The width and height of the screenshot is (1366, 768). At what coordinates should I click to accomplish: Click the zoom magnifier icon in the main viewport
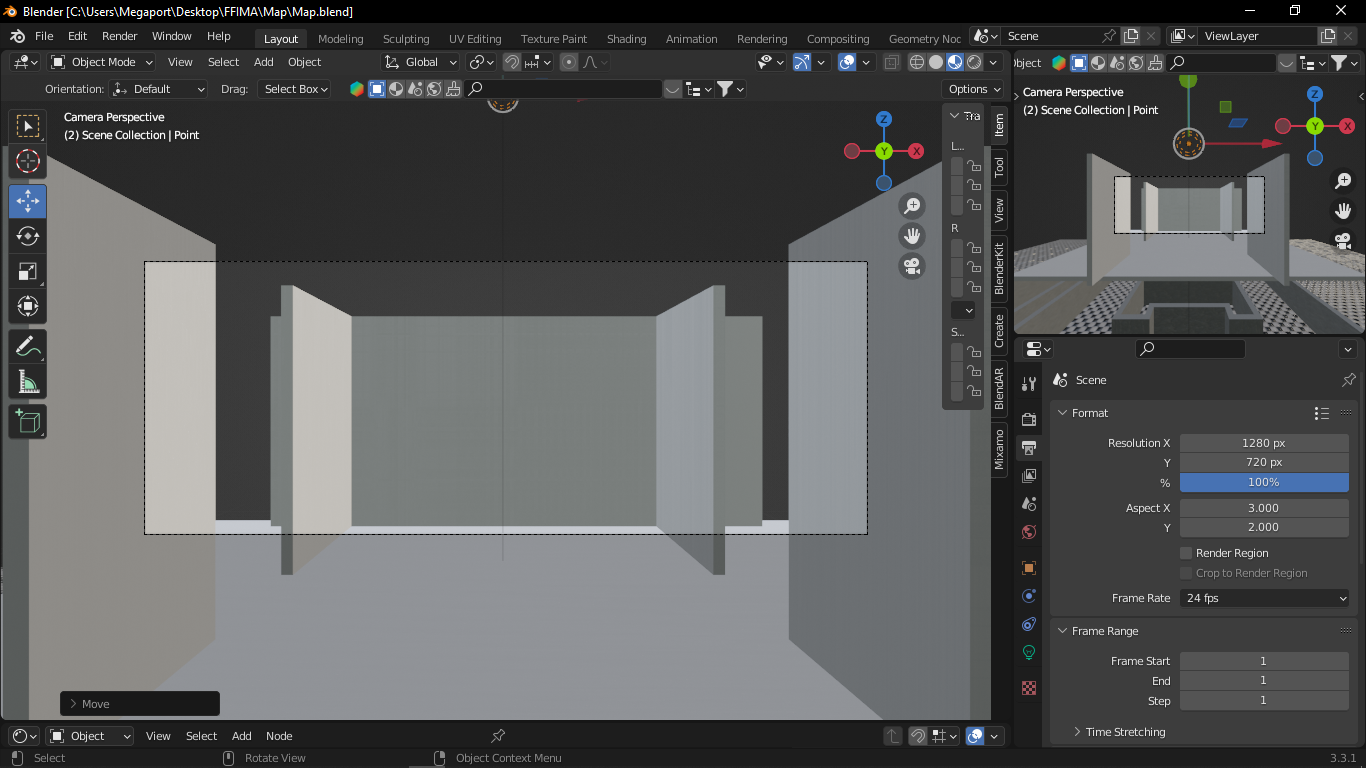coord(912,206)
